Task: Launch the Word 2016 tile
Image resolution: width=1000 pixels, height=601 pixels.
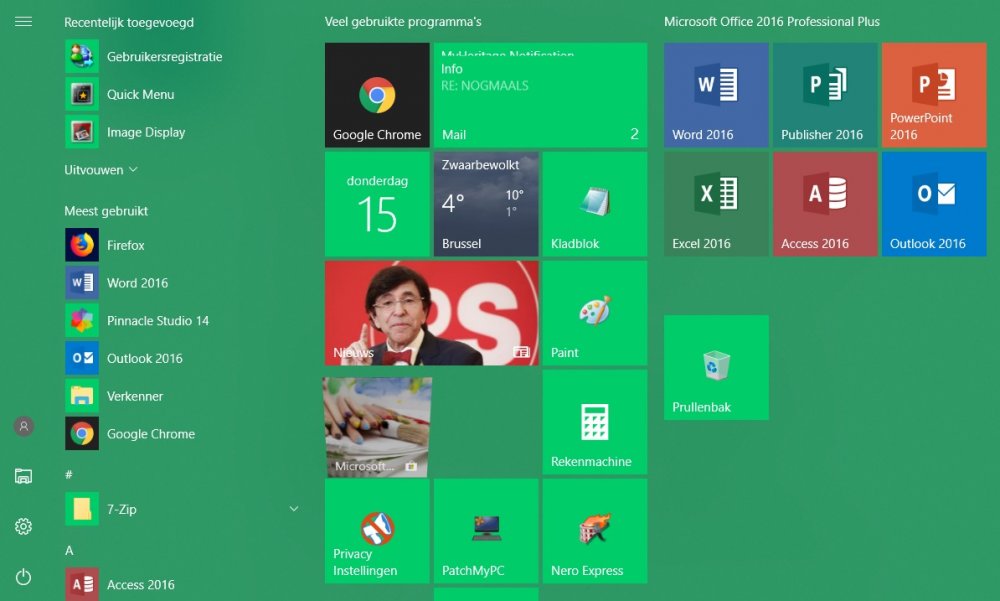Action: pos(716,95)
